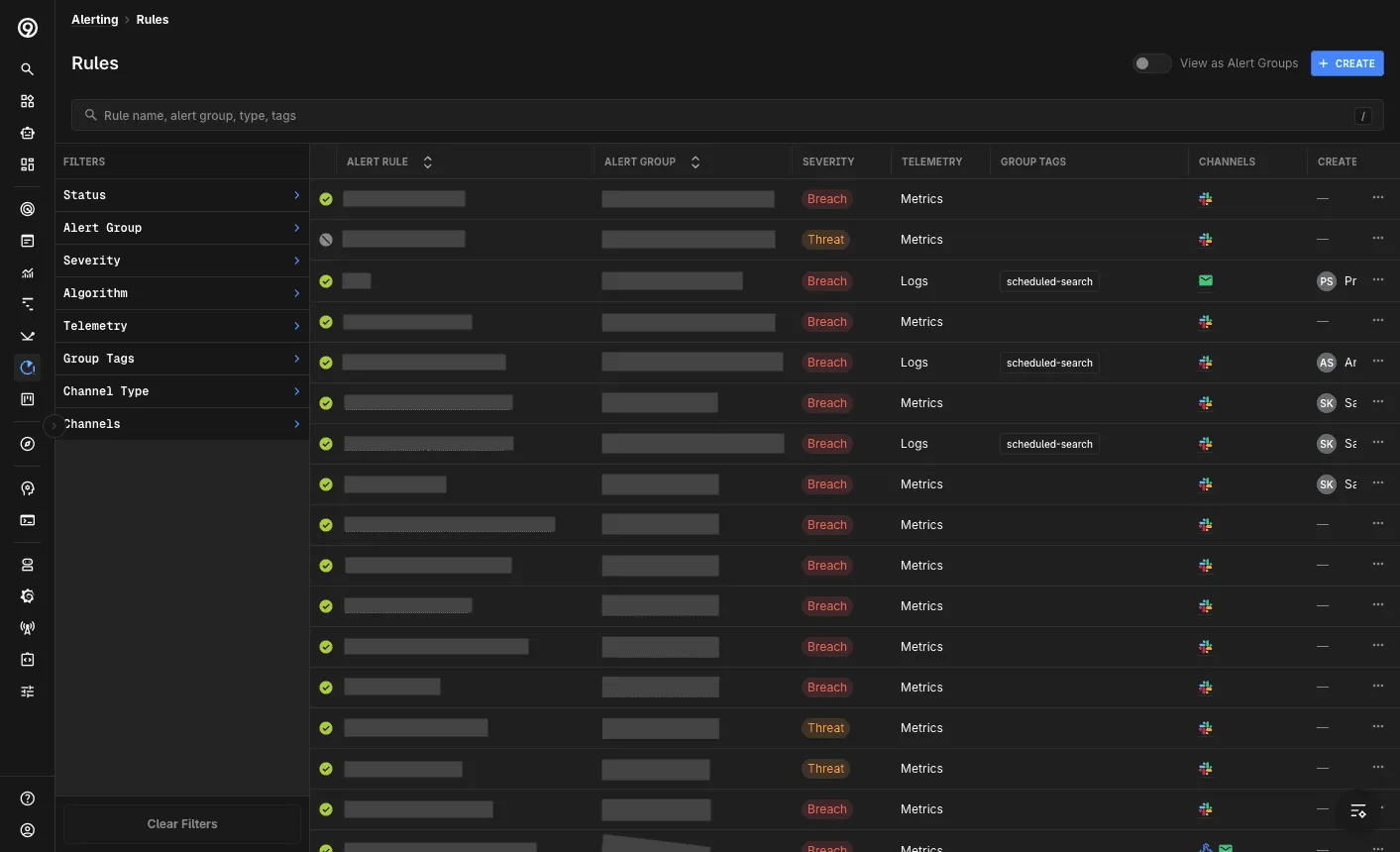Focus the rule name search field
This screenshot has width=1400, height=852.
[727, 115]
